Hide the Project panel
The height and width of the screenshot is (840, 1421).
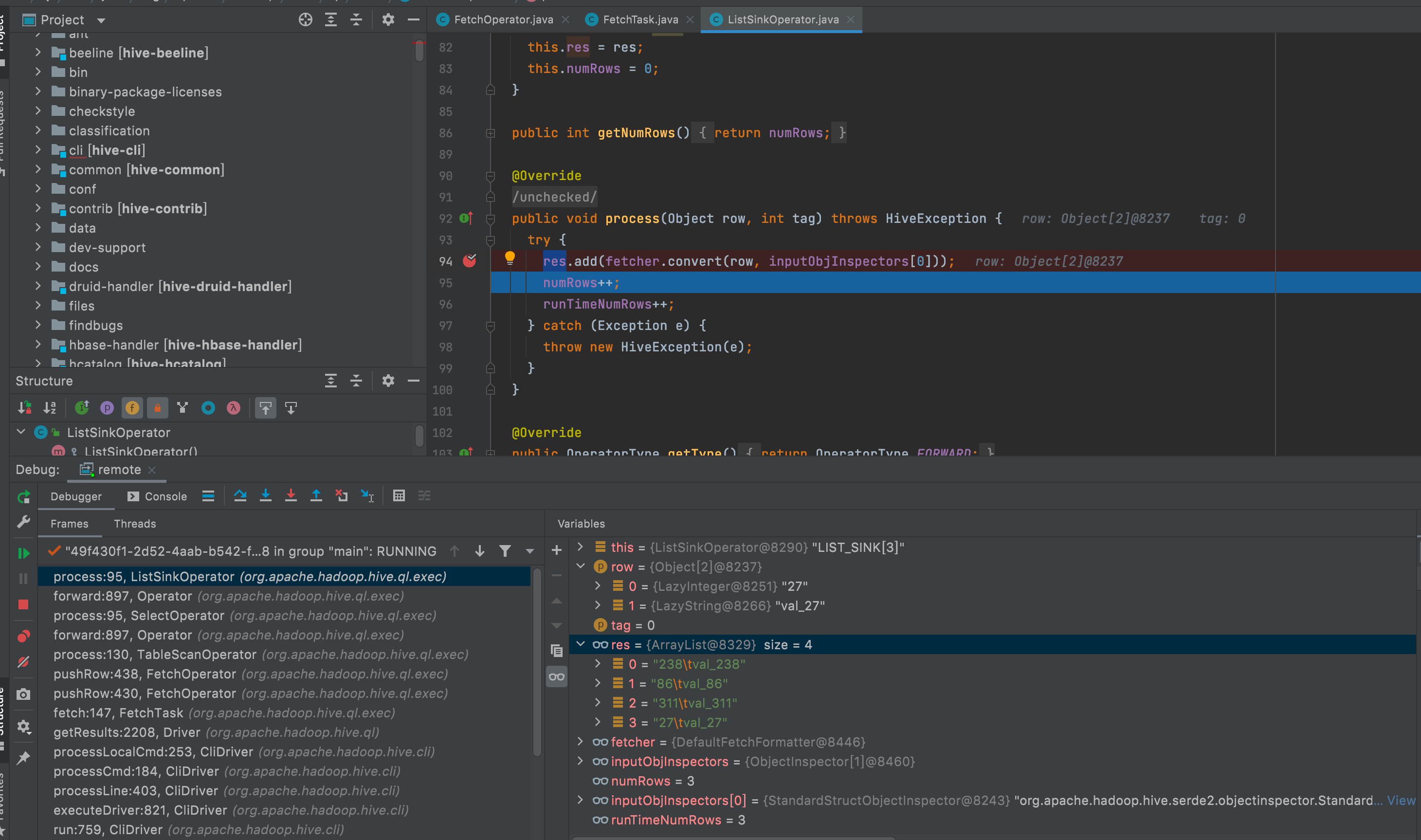tap(414, 20)
